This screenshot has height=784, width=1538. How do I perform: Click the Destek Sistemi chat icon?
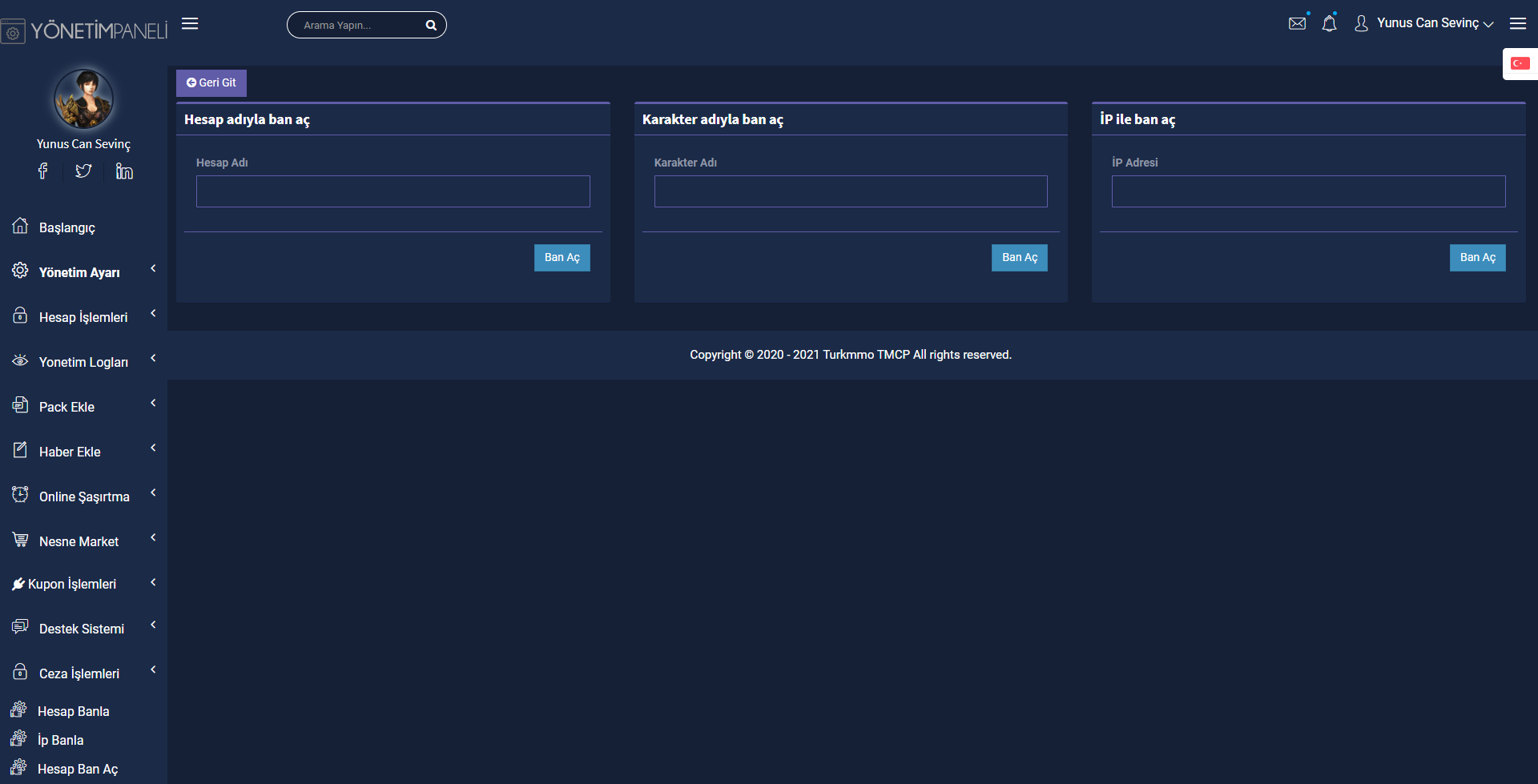20,627
